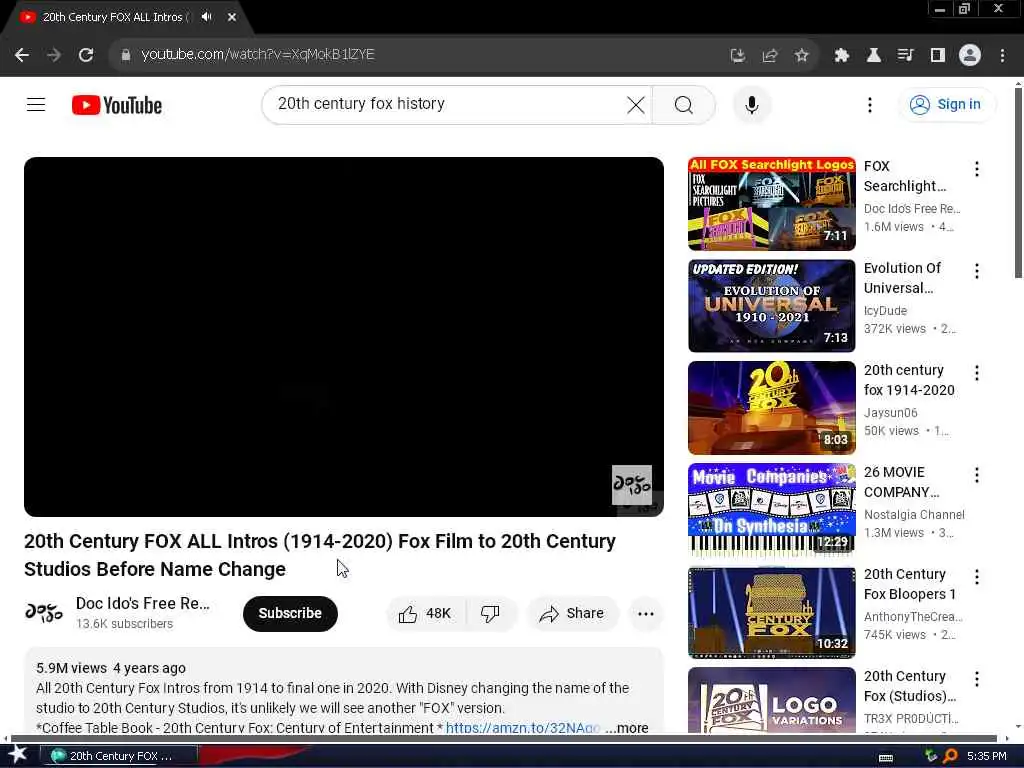
Task: Start voice search with the microphone
Action: [752, 104]
